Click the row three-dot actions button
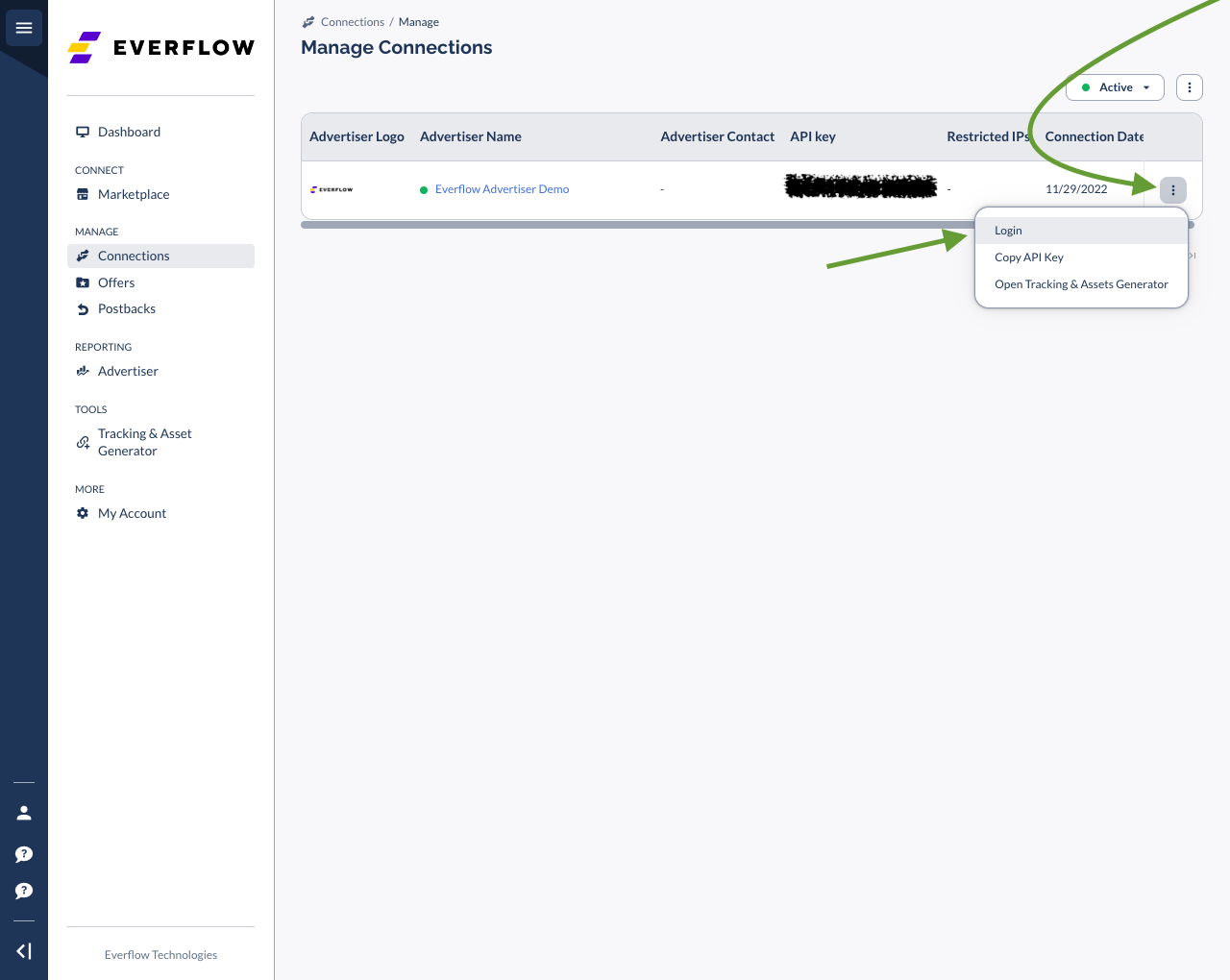 point(1173,190)
